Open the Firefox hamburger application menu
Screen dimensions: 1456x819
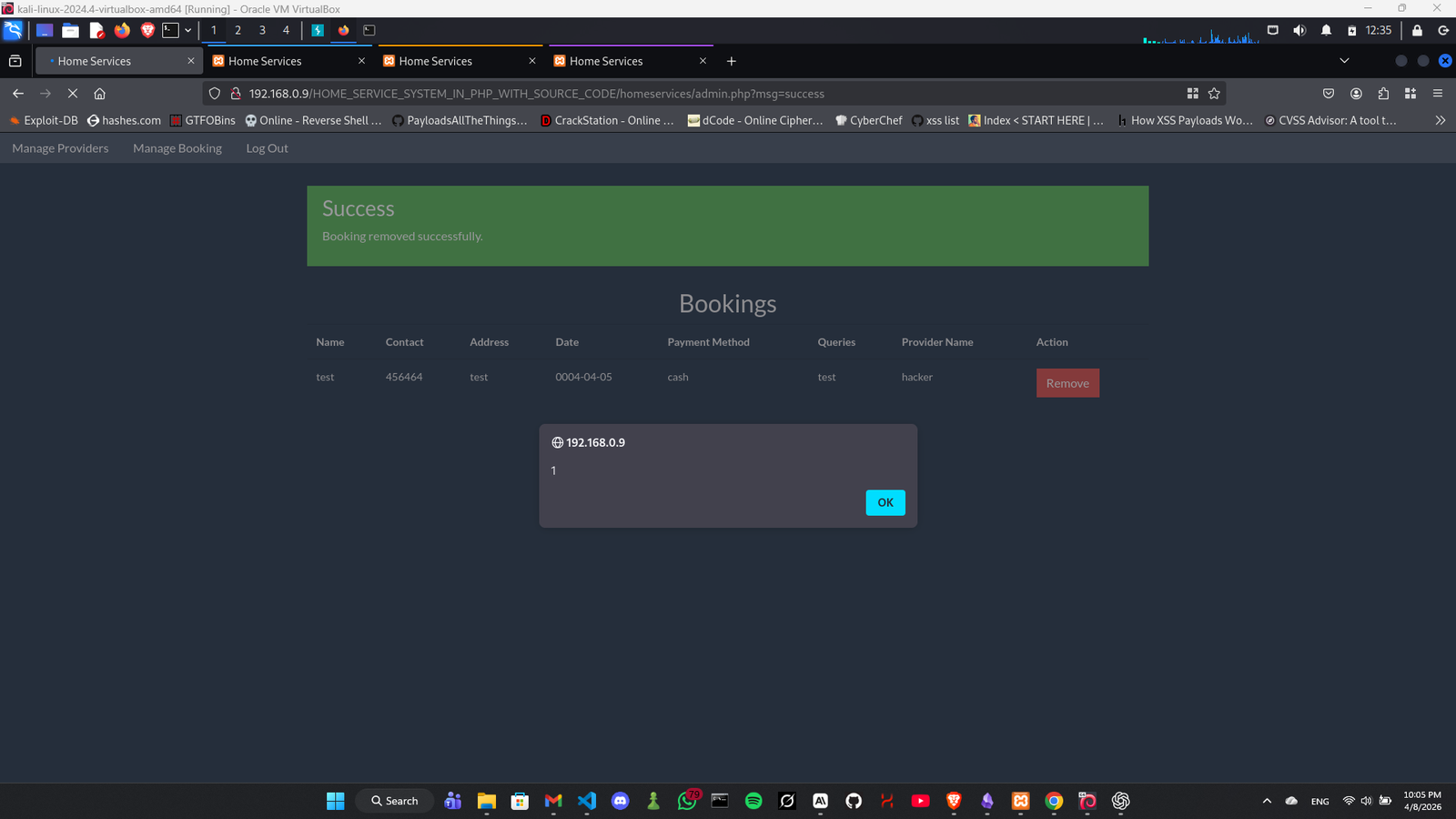(1438, 94)
